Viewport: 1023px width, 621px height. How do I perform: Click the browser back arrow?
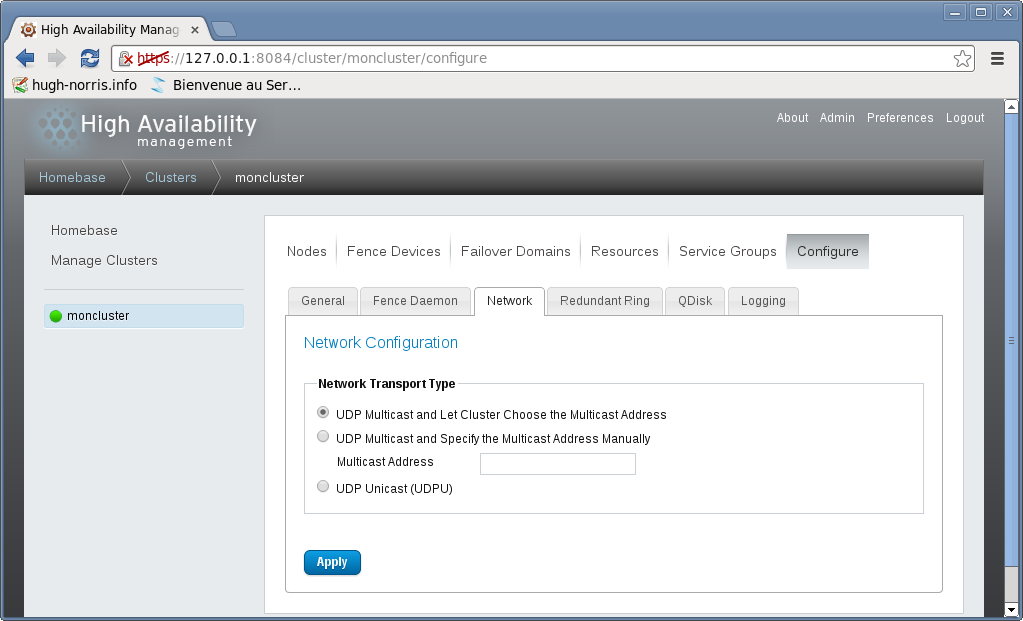point(25,58)
